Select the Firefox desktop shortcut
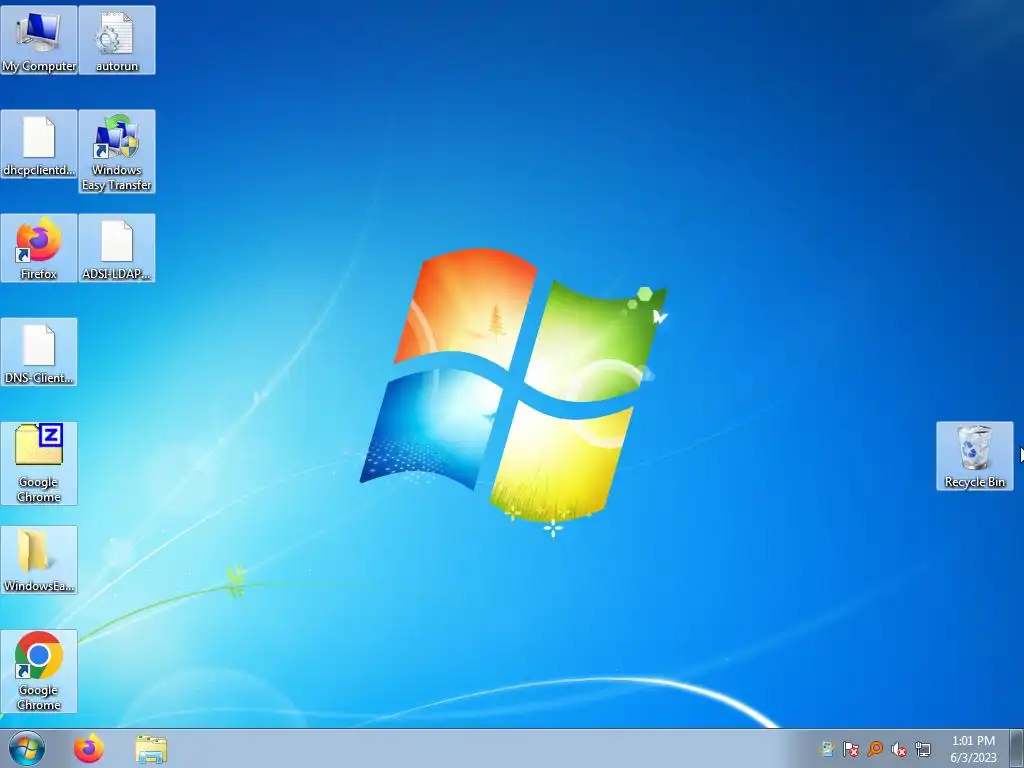 [x=39, y=248]
